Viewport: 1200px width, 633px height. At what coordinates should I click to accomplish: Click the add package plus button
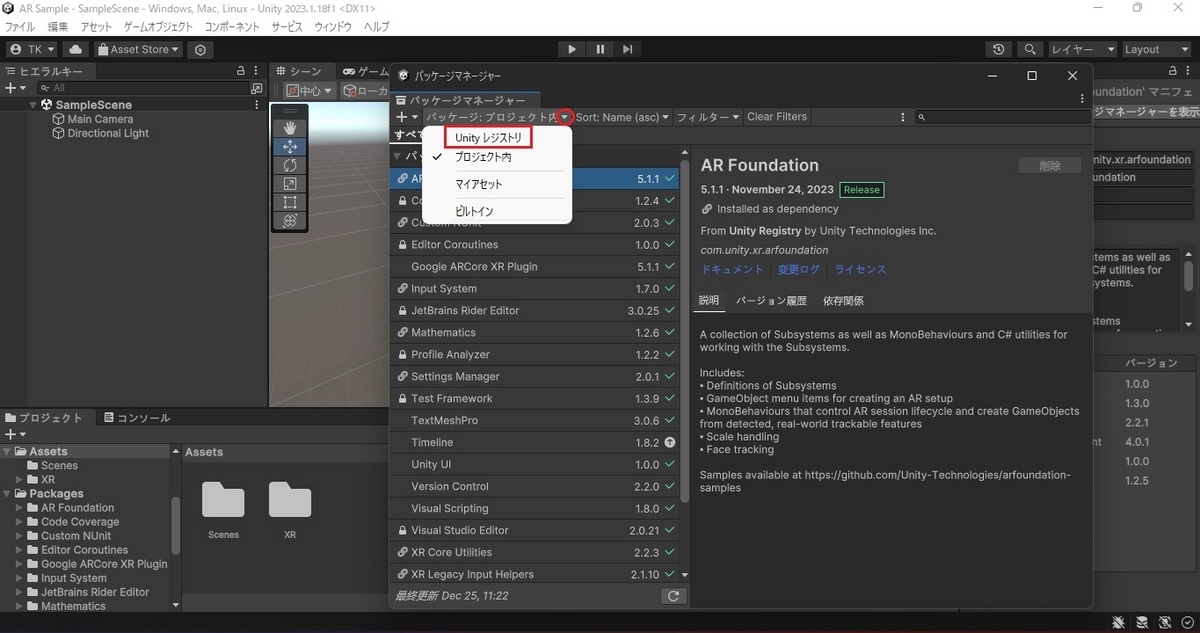pyautogui.click(x=406, y=117)
